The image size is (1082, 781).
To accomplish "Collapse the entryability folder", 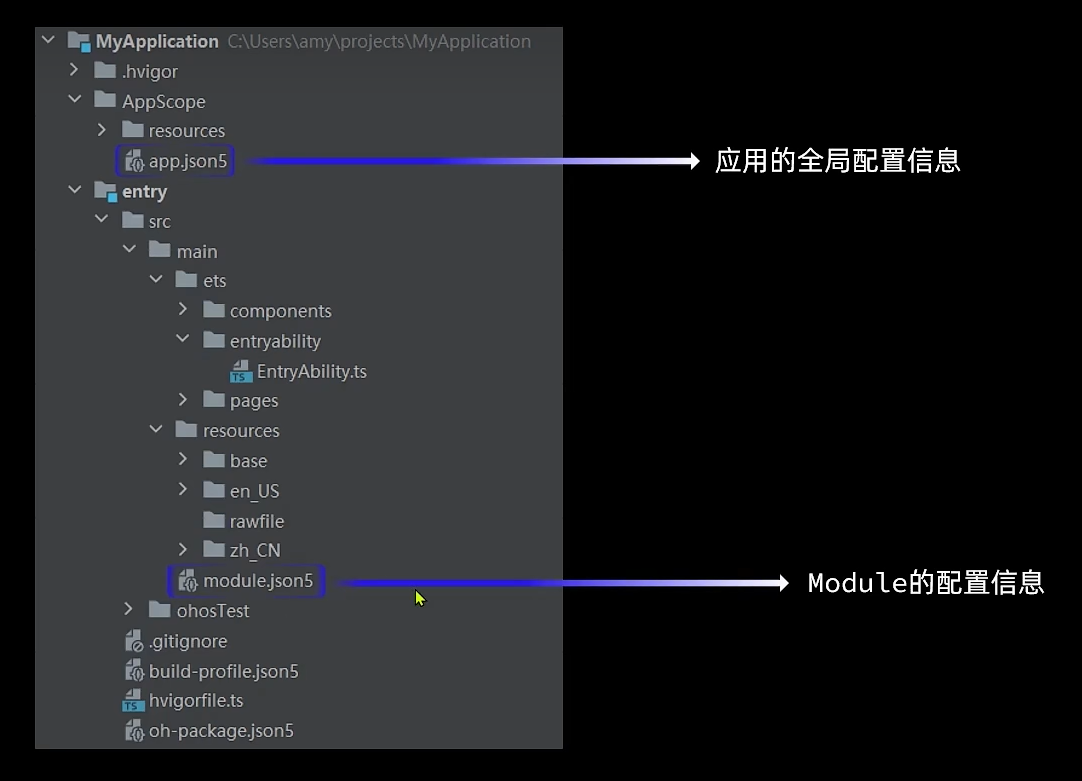I will click(x=182, y=341).
